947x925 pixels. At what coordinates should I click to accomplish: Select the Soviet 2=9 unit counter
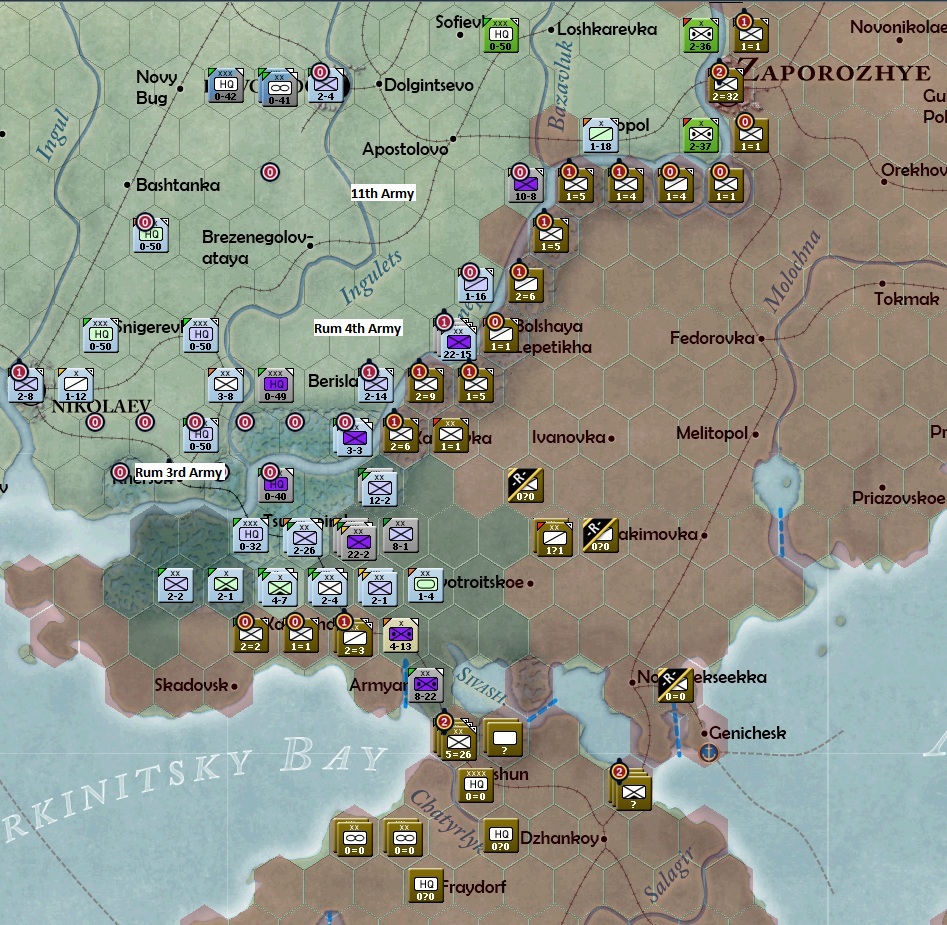[426, 385]
